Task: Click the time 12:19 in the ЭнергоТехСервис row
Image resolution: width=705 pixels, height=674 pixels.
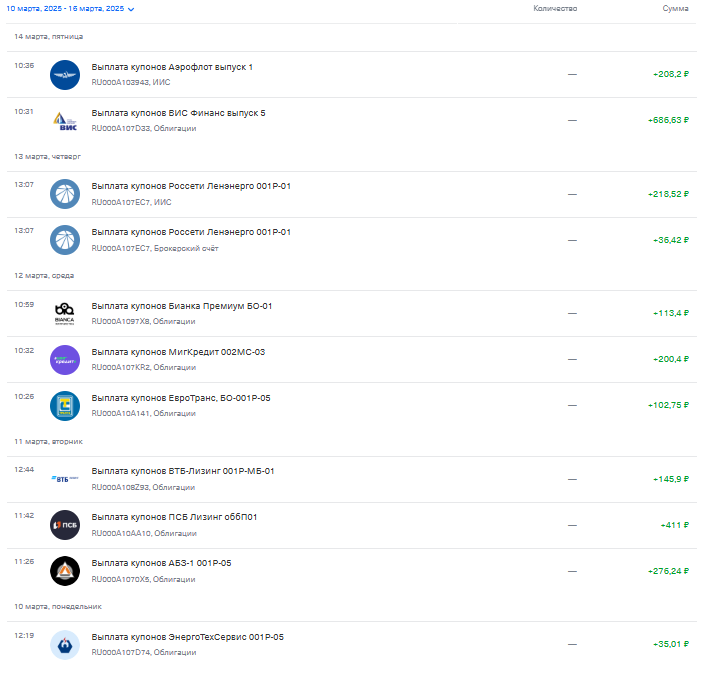Action: (x=24, y=635)
